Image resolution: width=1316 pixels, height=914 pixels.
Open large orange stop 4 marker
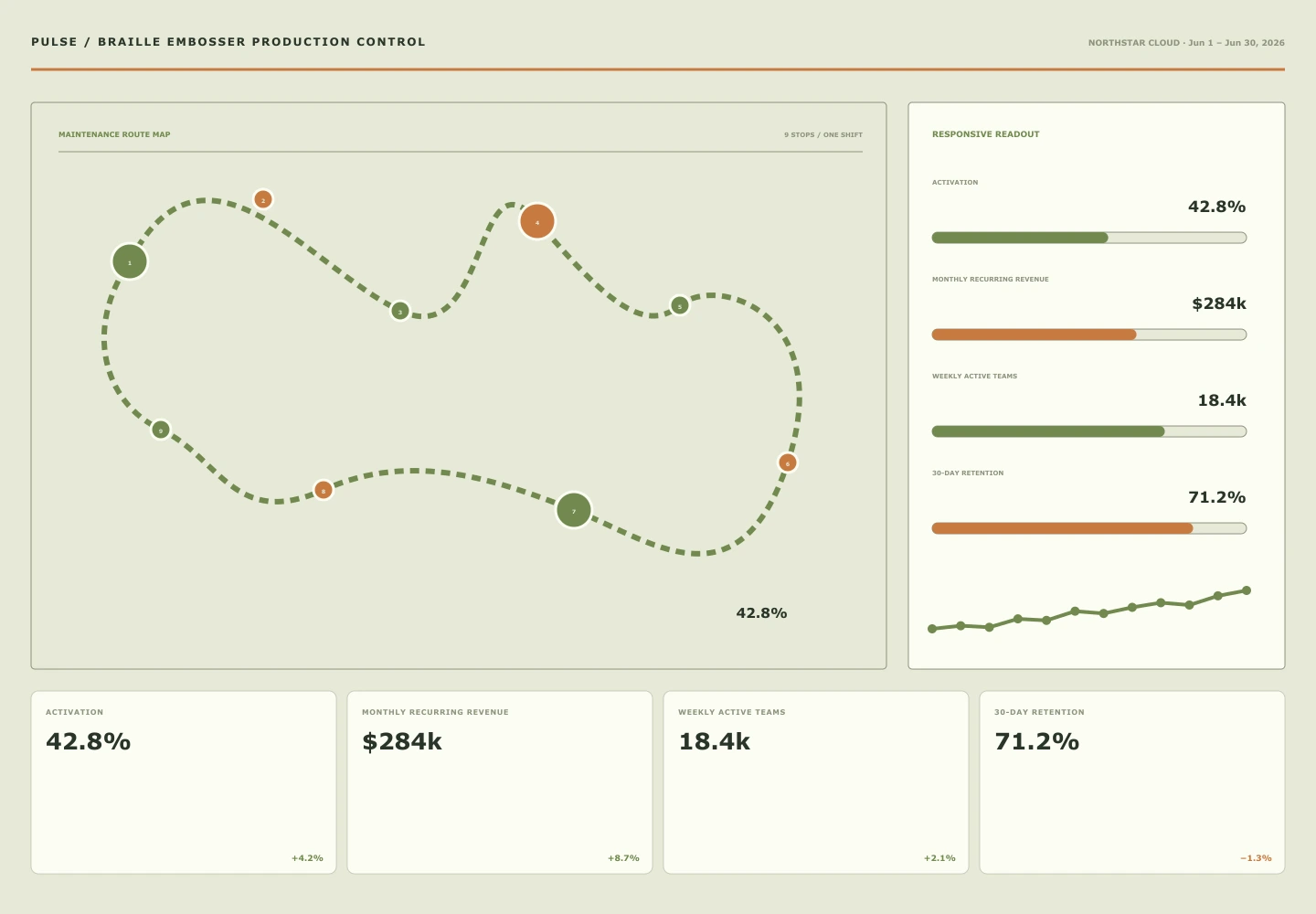point(537,221)
